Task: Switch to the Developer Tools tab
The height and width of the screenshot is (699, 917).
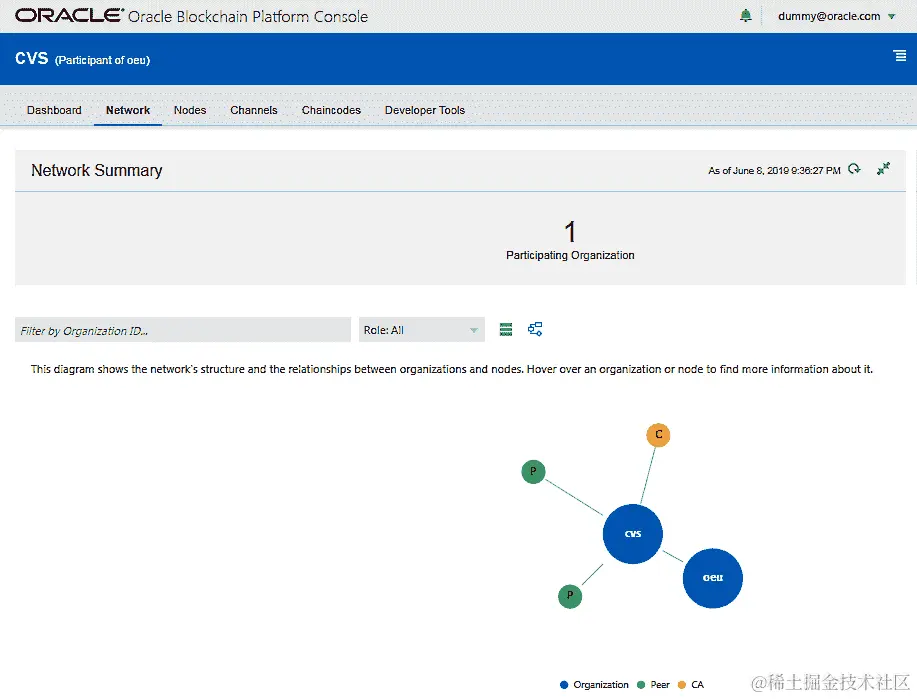Action: pos(425,110)
